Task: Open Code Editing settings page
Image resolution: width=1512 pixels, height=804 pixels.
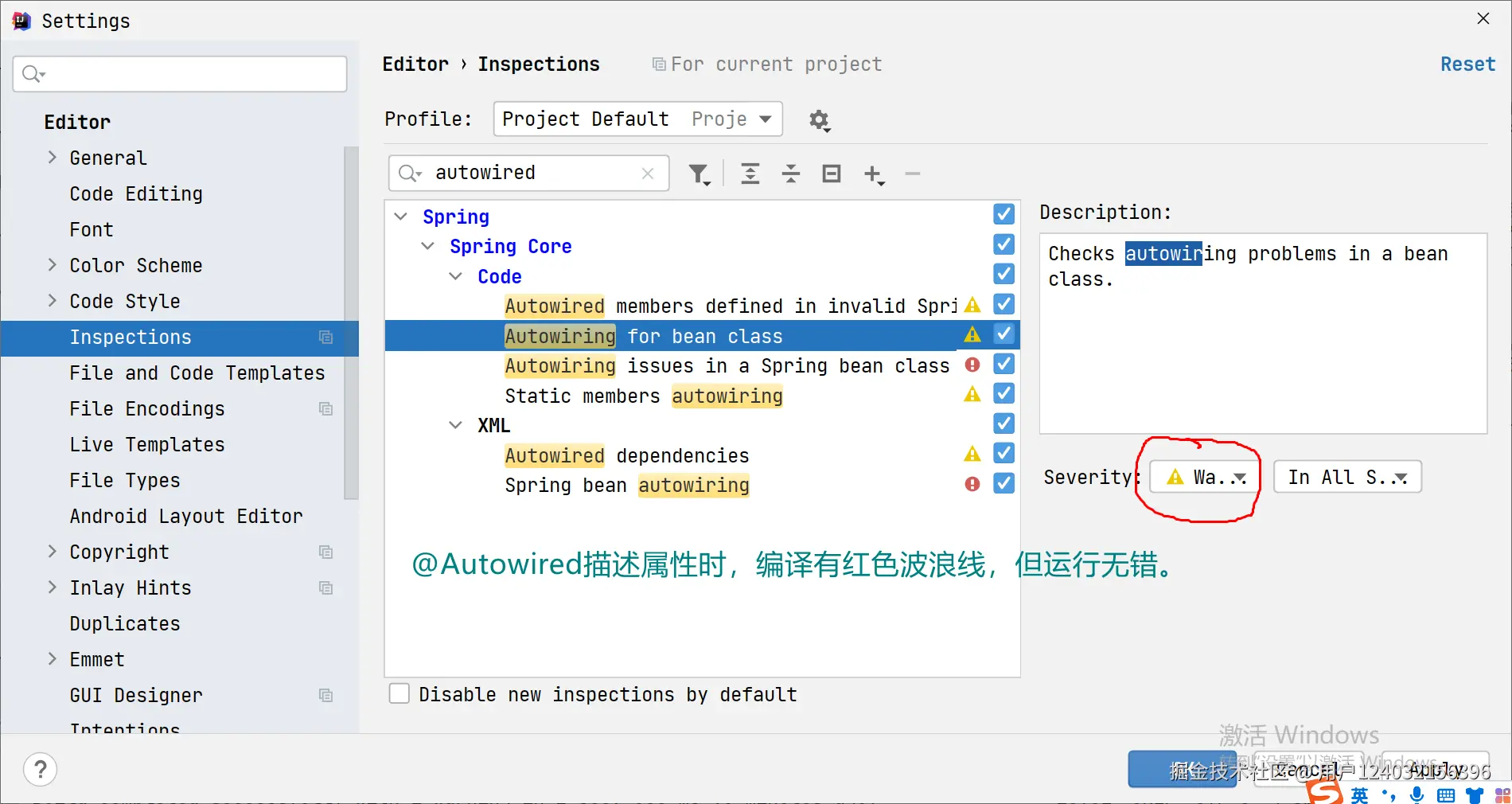Action: [136, 193]
